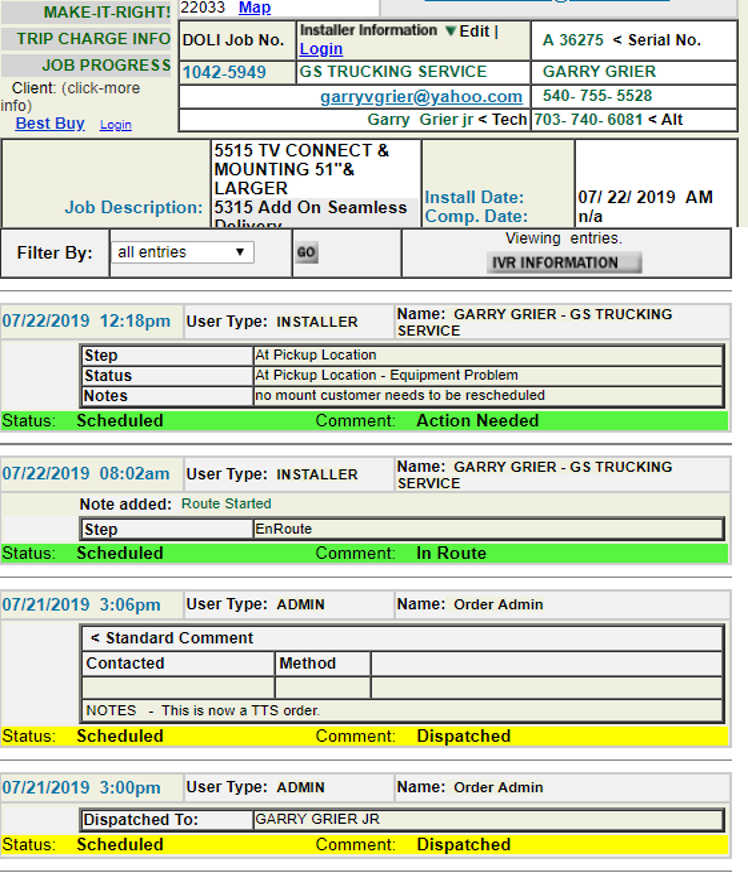
Task: Click the Client (click-more info) text
Action: tap(70, 96)
